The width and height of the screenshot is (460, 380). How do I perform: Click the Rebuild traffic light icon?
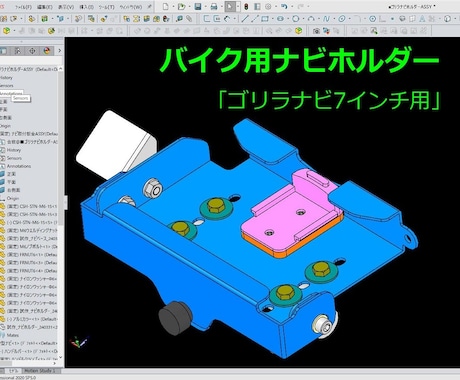pos(246,6)
